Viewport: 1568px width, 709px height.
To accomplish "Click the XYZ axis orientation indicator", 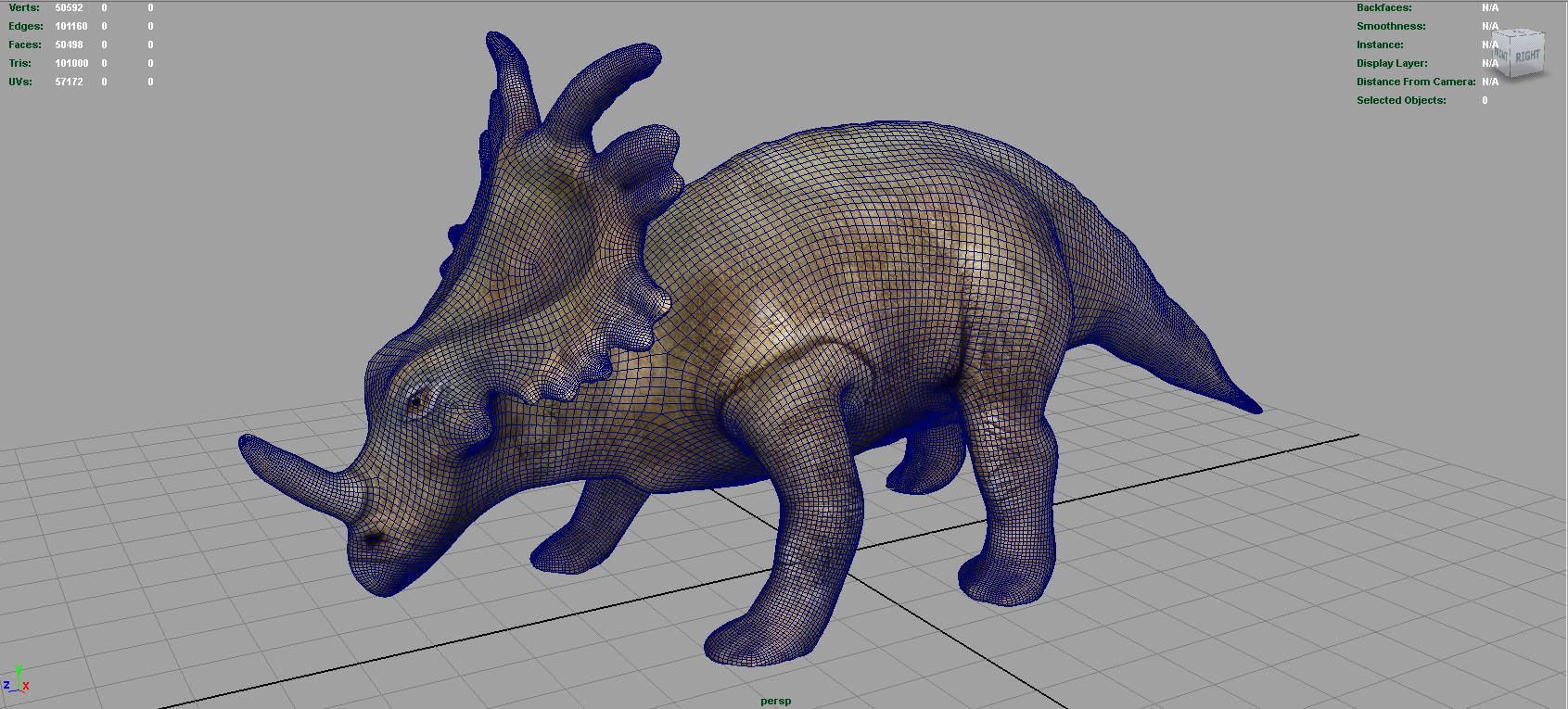I will [16, 679].
